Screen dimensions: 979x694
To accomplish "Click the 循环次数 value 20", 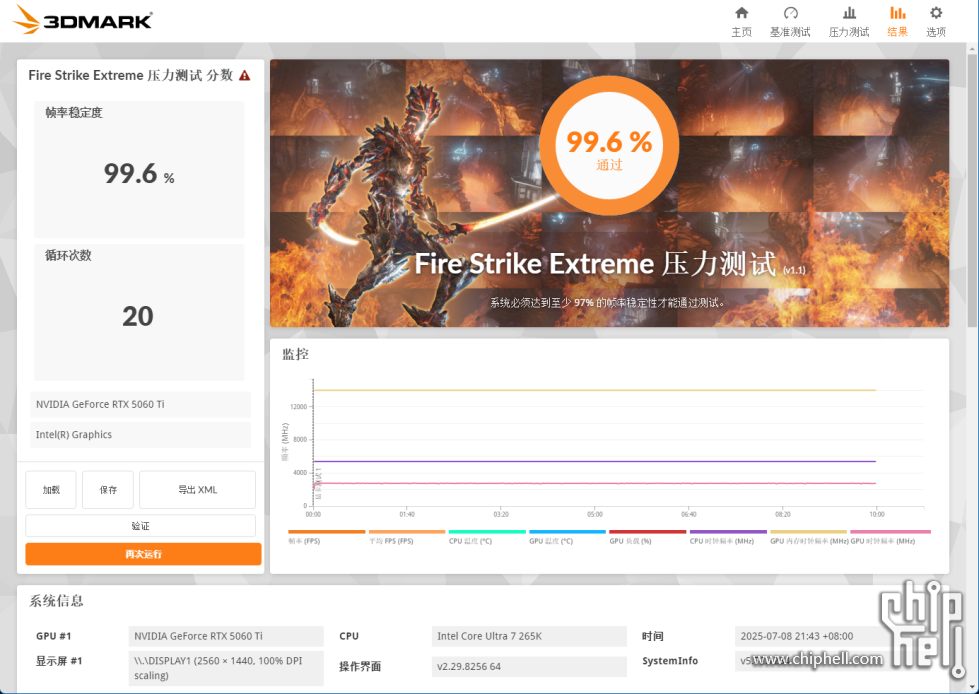I will point(138,316).
